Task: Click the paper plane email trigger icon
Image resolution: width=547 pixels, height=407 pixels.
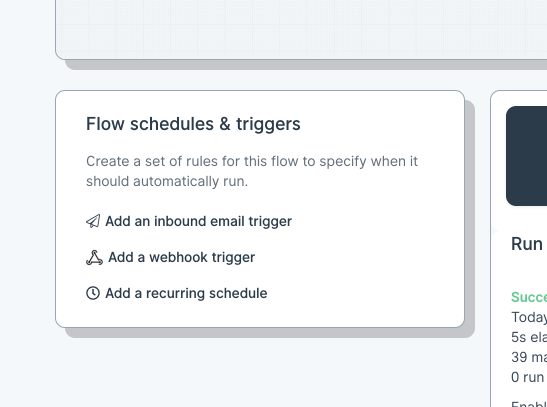Action: [x=93, y=221]
